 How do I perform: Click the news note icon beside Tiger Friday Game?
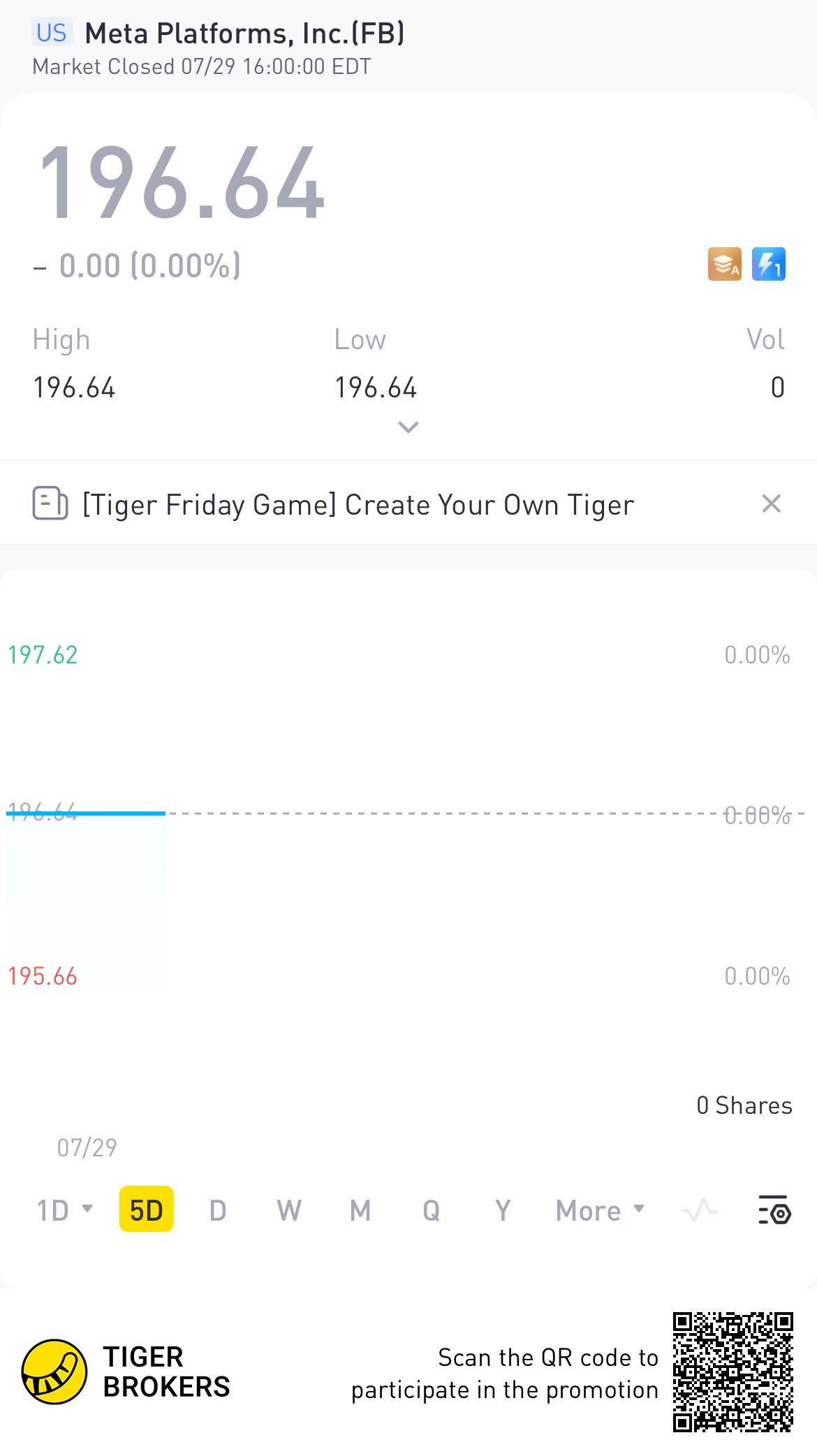(50, 503)
